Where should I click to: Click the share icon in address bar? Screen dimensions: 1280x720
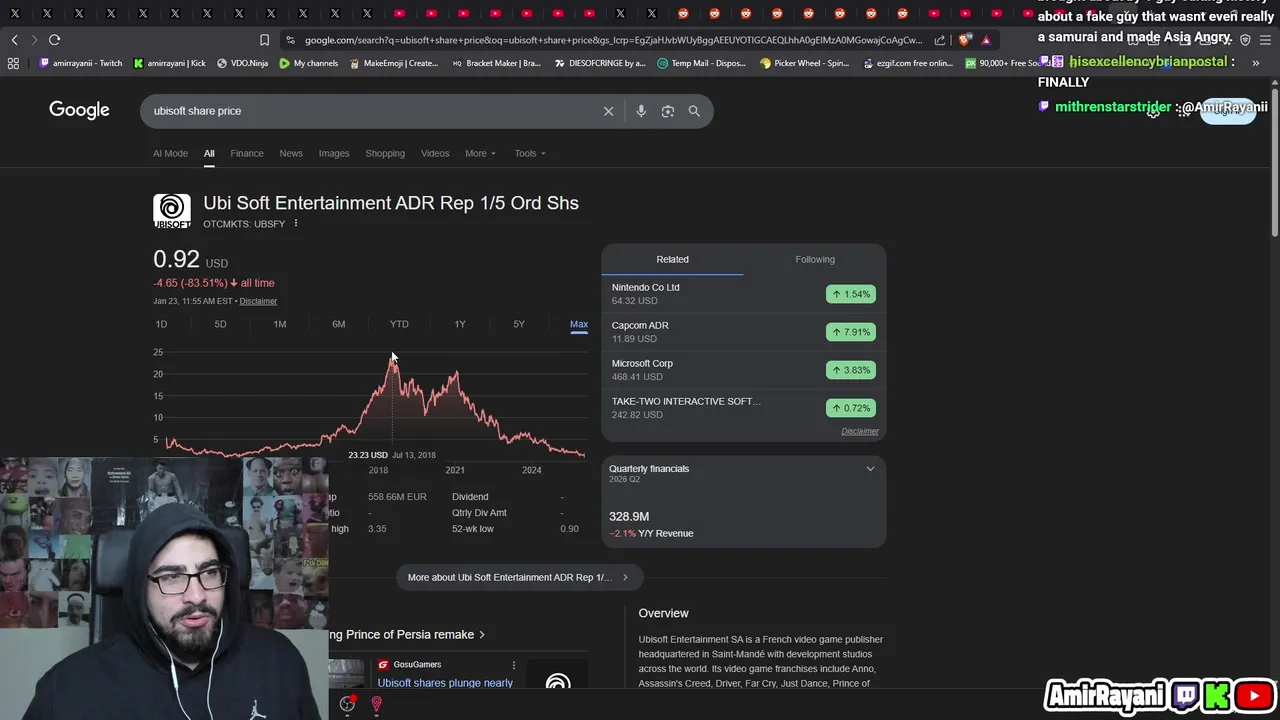point(940,40)
